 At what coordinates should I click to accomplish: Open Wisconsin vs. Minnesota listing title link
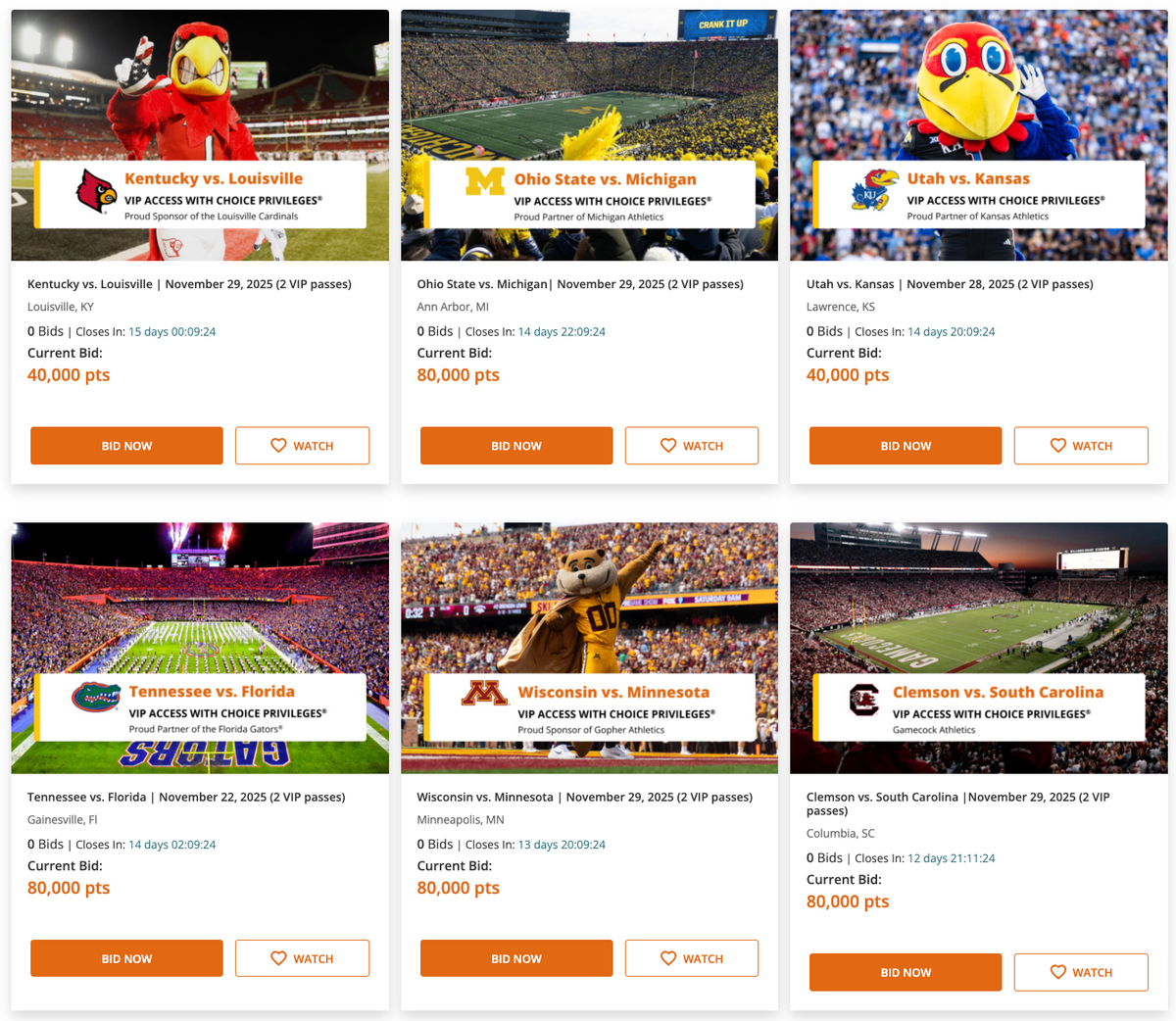point(585,797)
